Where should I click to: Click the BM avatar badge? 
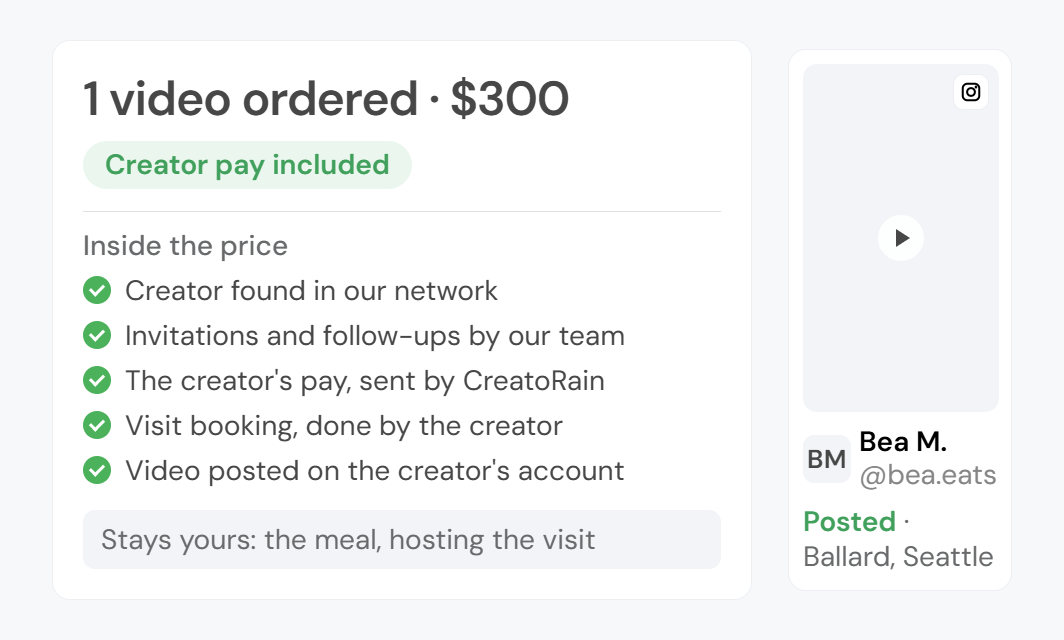(826, 459)
